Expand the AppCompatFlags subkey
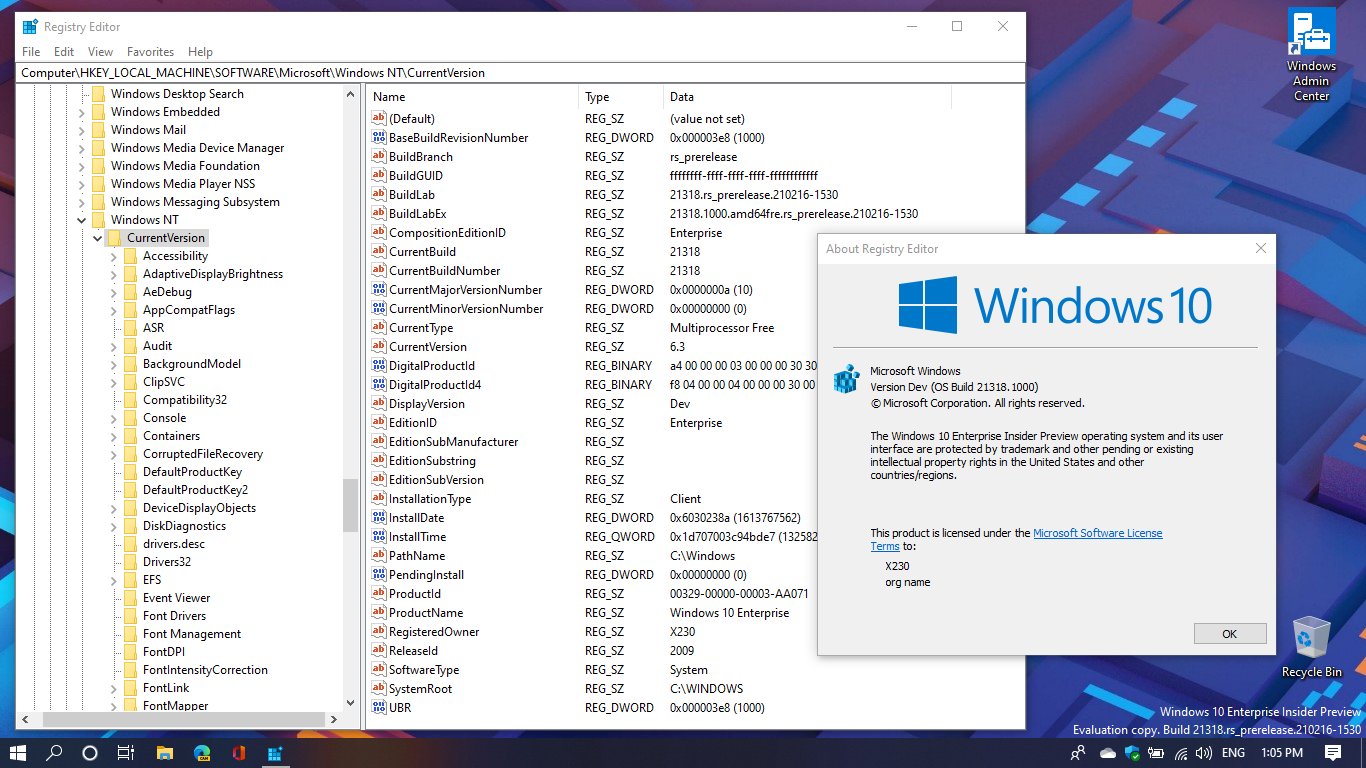This screenshot has width=1366, height=768. coord(114,310)
